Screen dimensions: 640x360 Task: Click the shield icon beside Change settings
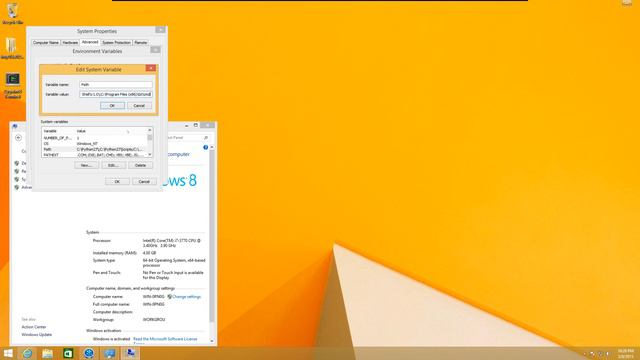(x=169, y=297)
